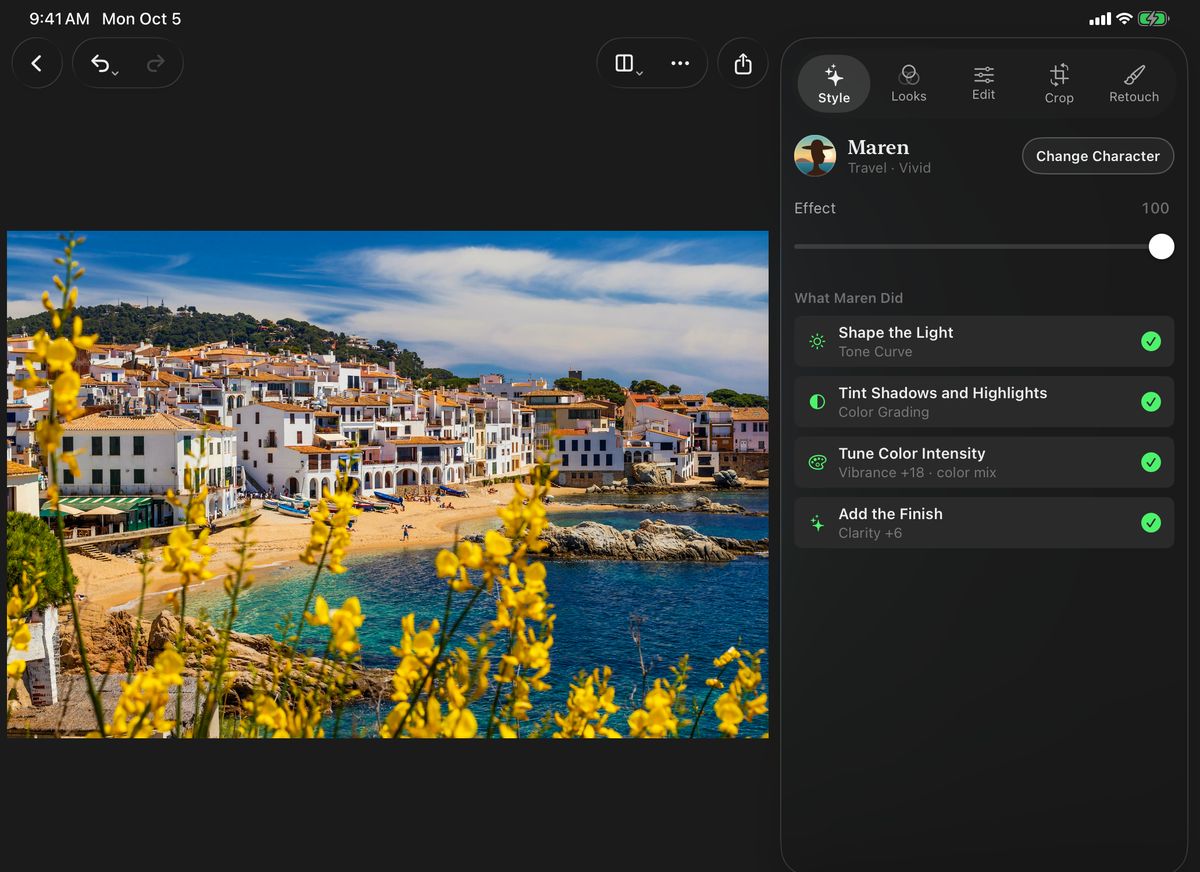Open the Crop tool
The image size is (1200, 872).
(x=1059, y=84)
